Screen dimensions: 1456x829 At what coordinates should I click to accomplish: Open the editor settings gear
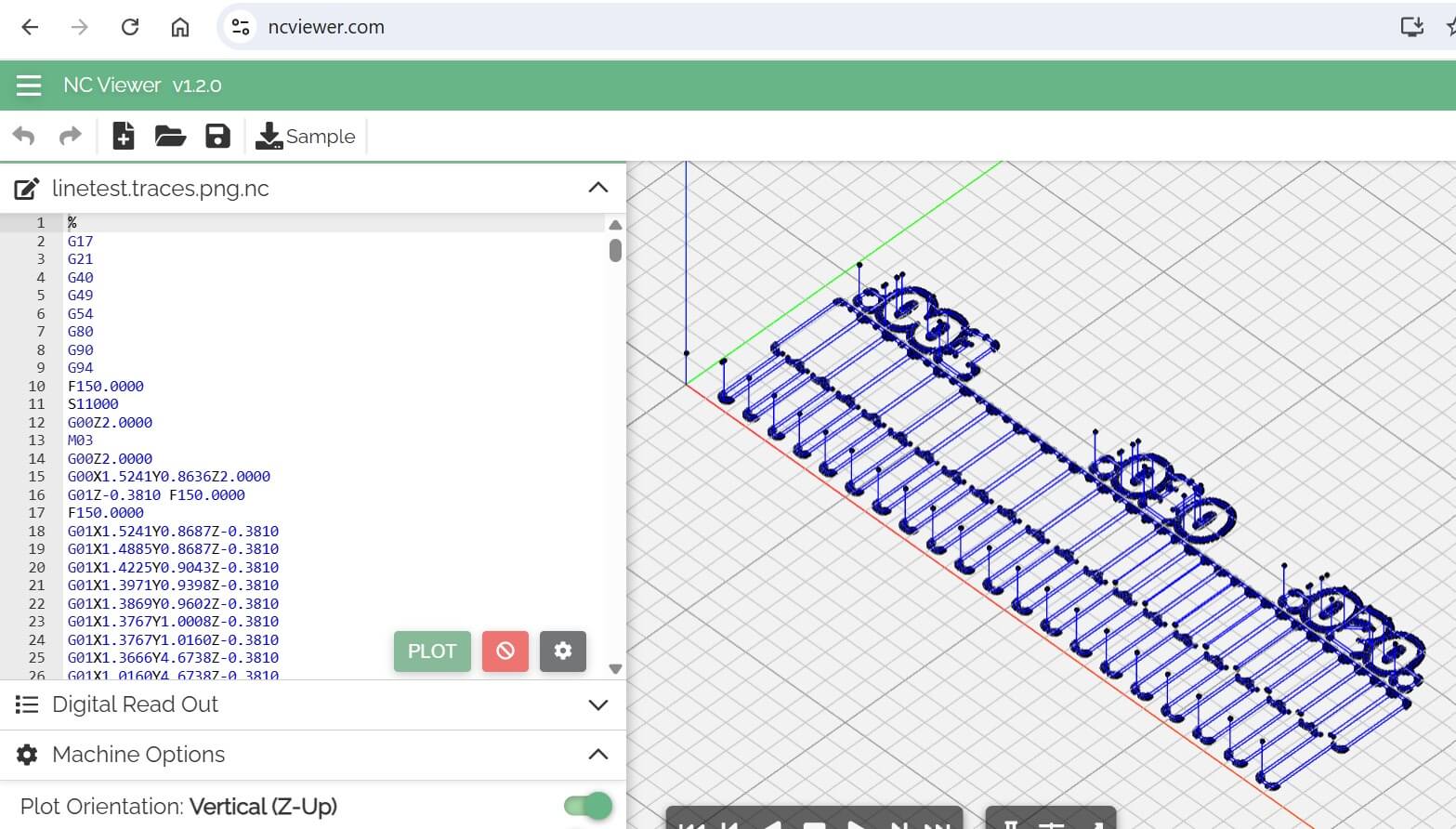point(563,651)
